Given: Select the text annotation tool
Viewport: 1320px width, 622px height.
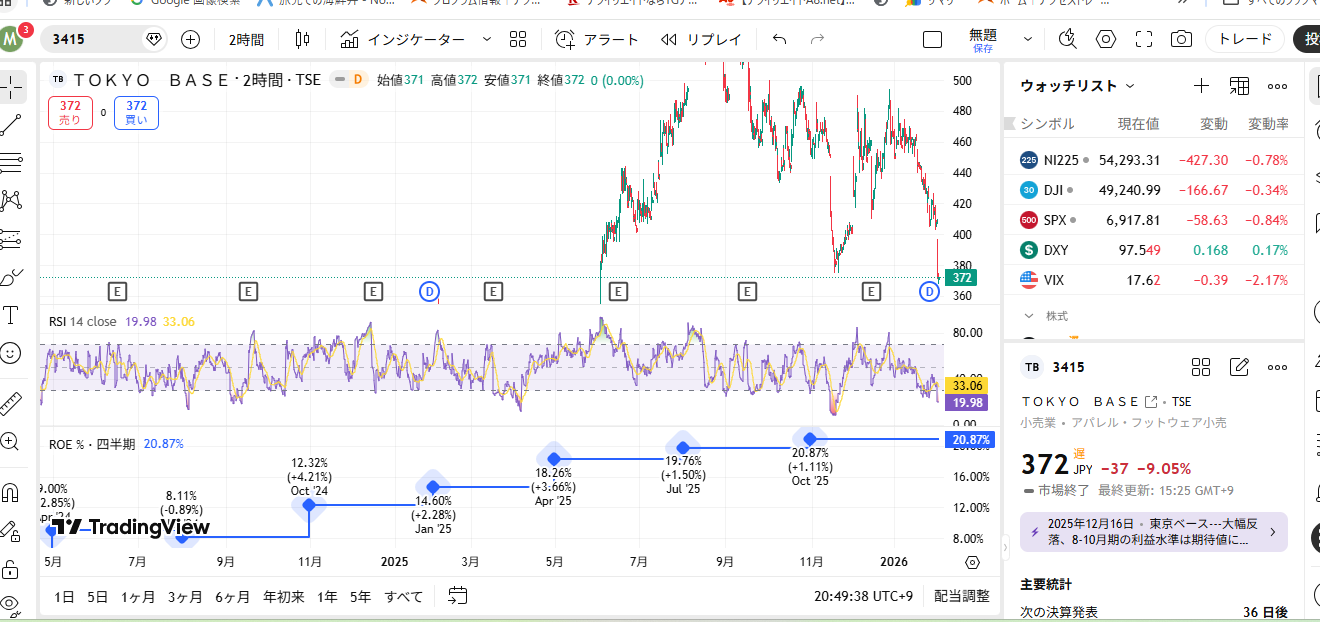Looking at the screenshot, I should 11,315.
